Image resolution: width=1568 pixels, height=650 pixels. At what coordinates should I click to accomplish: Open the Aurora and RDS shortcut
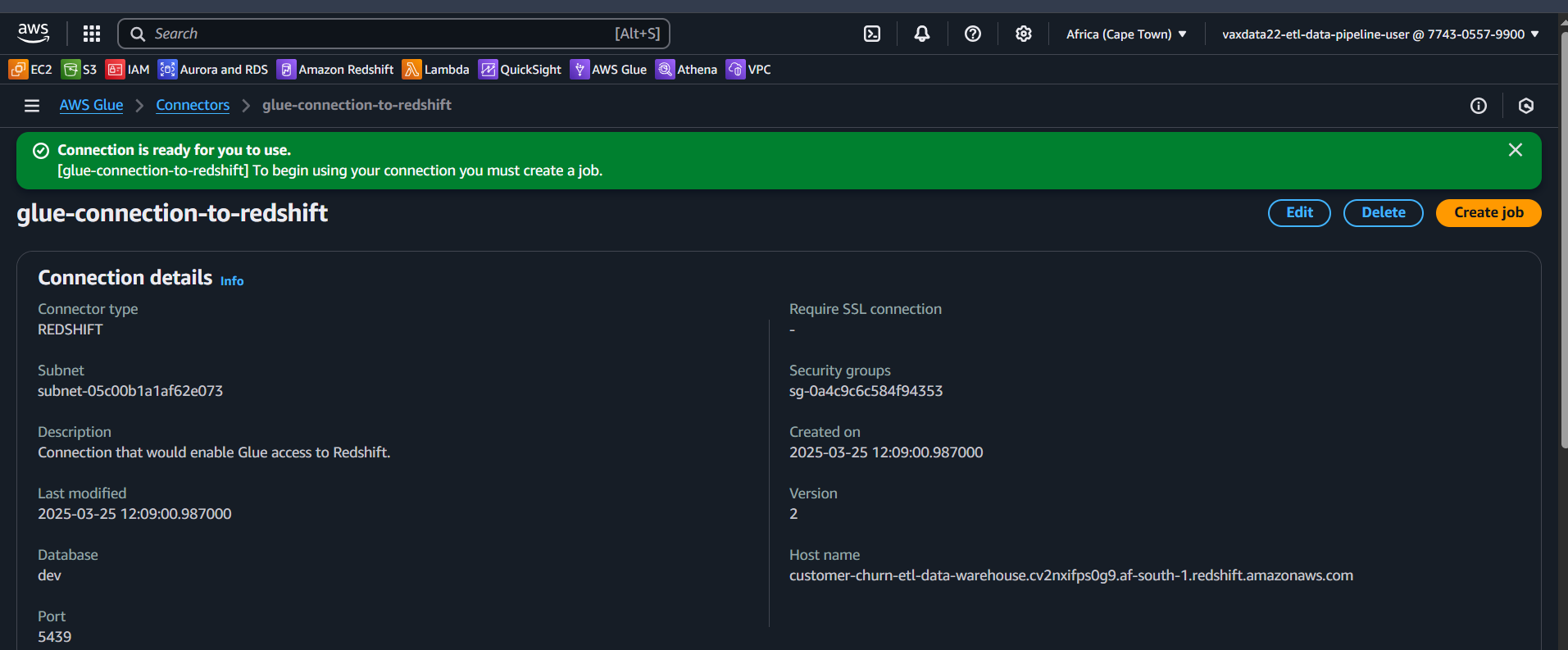[213, 70]
